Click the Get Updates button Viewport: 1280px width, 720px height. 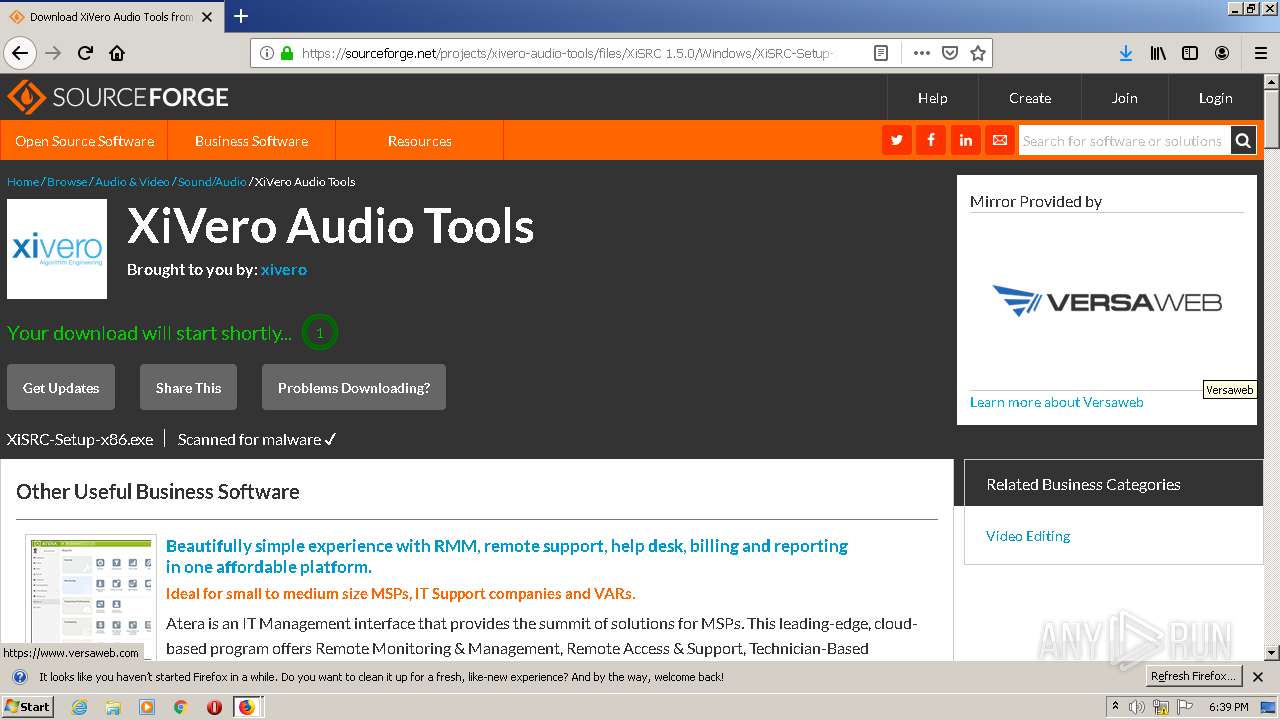tap(61, 387)
